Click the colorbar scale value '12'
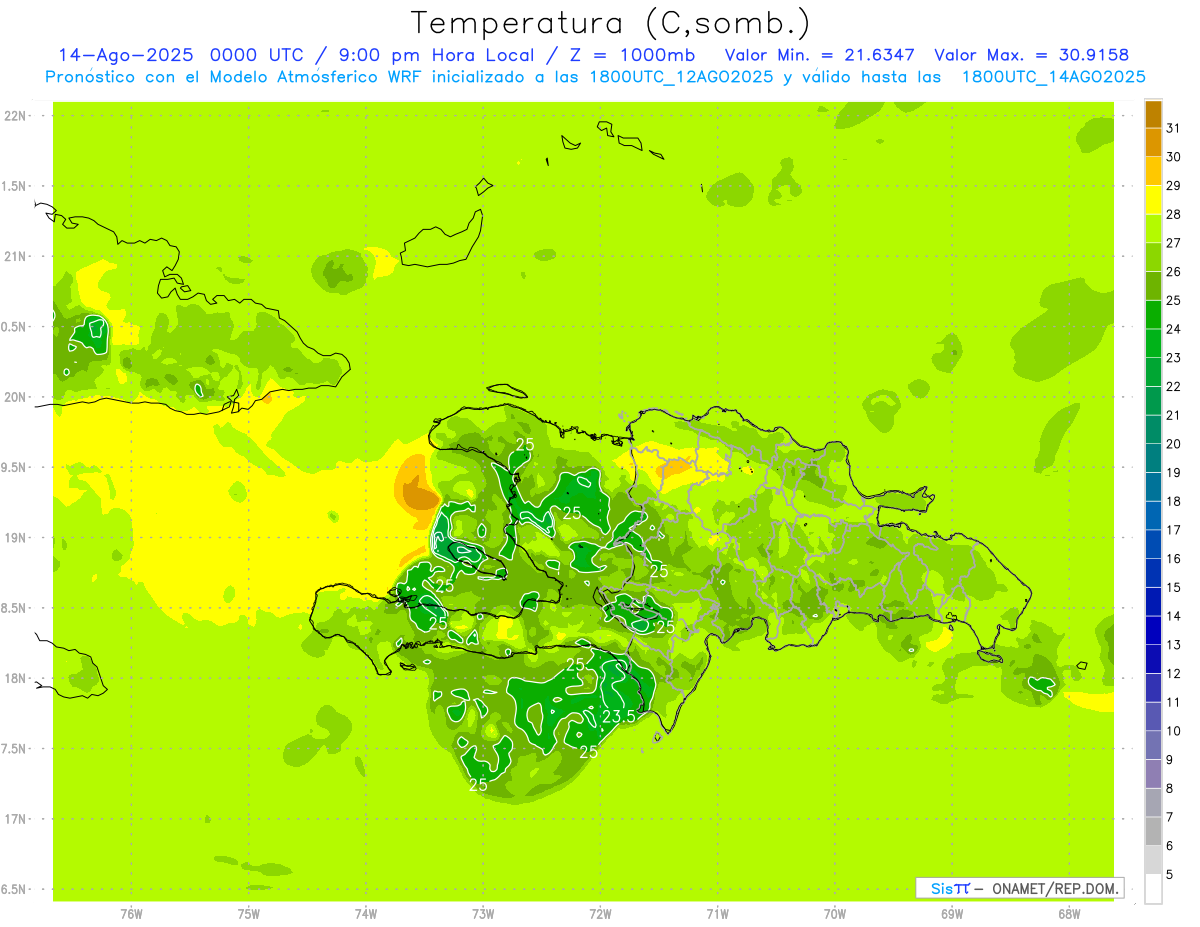Viewport: 1200px width, 927px height. tap(1174, 673)
